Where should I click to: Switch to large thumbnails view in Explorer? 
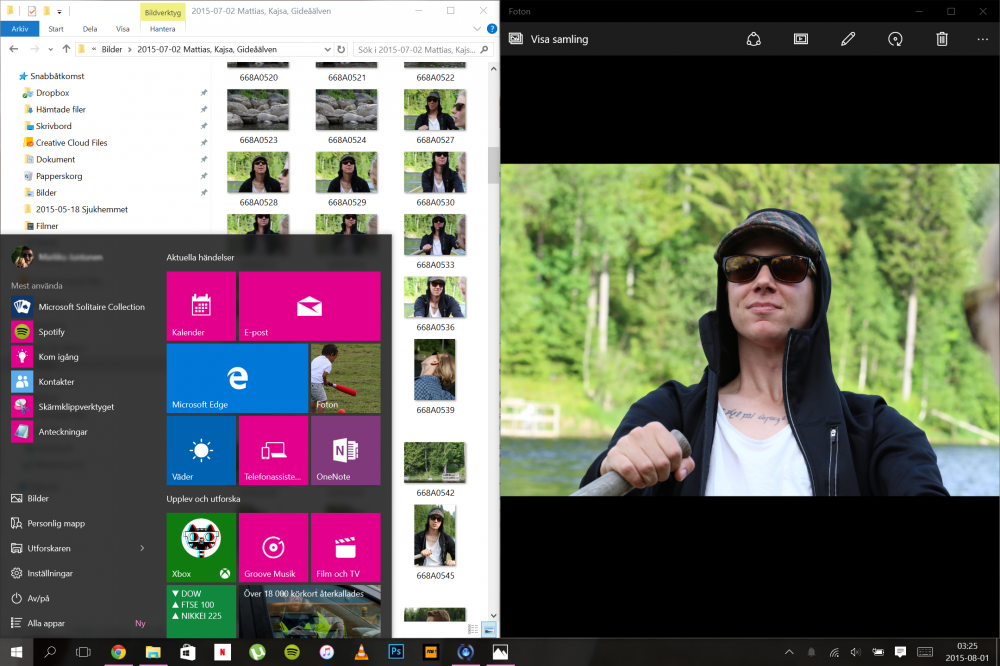[489, 629]
